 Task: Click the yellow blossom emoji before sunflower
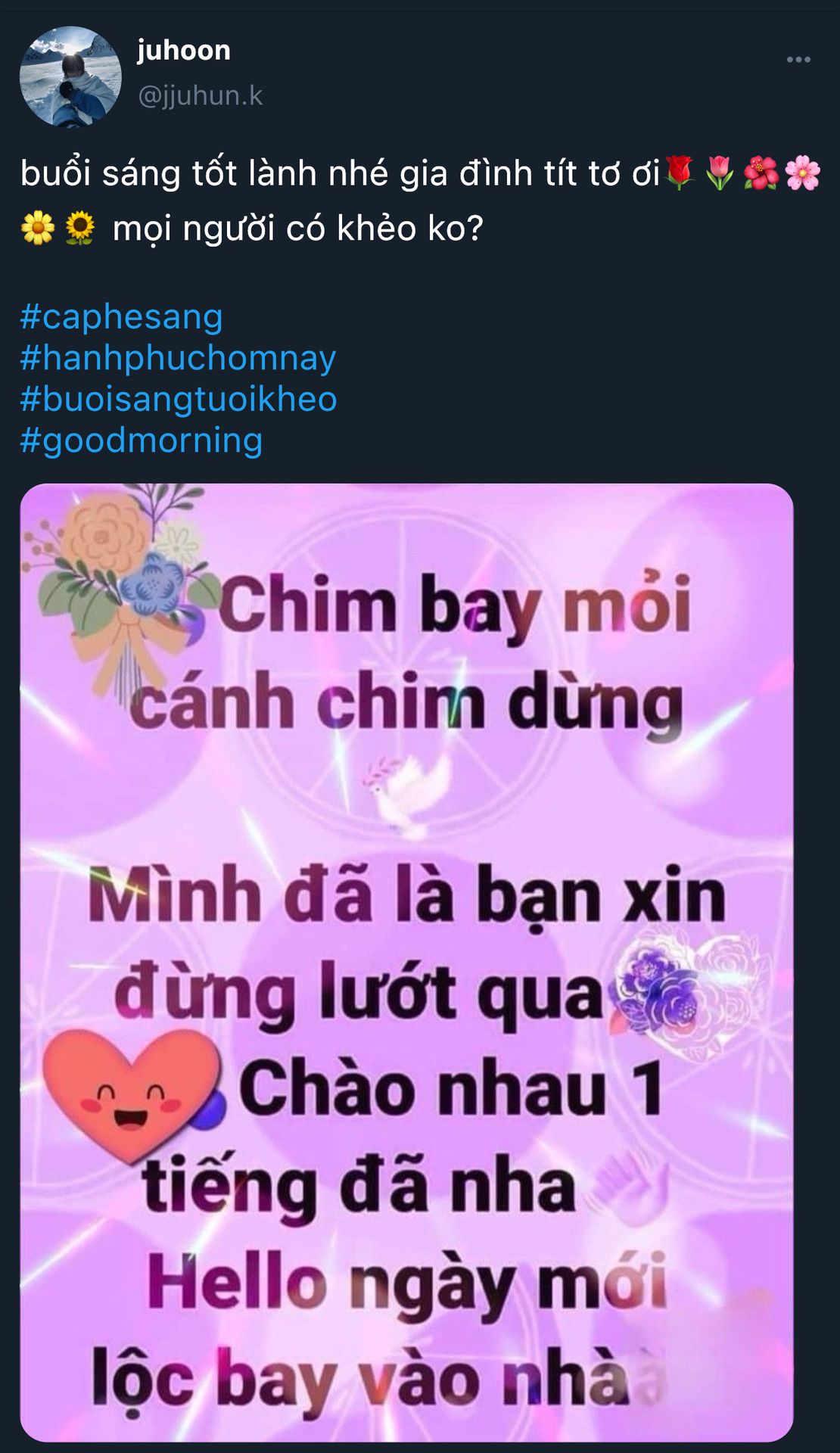pyautogui.click(x=38, y=228)
